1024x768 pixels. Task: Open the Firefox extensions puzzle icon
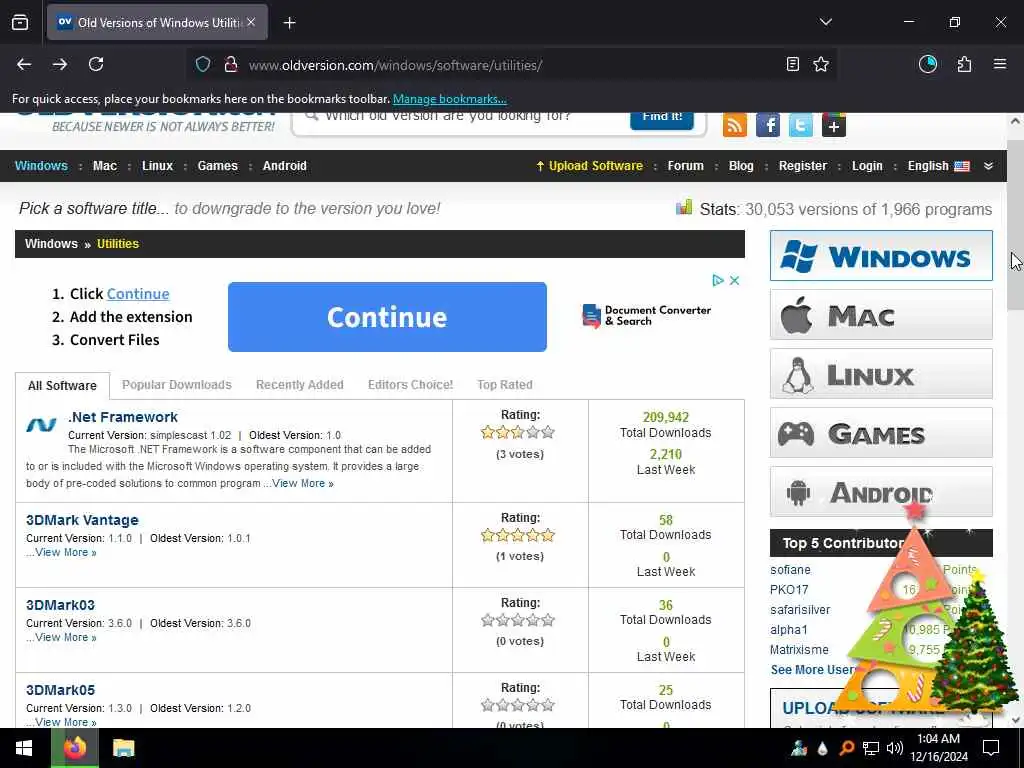pos(964,64)
